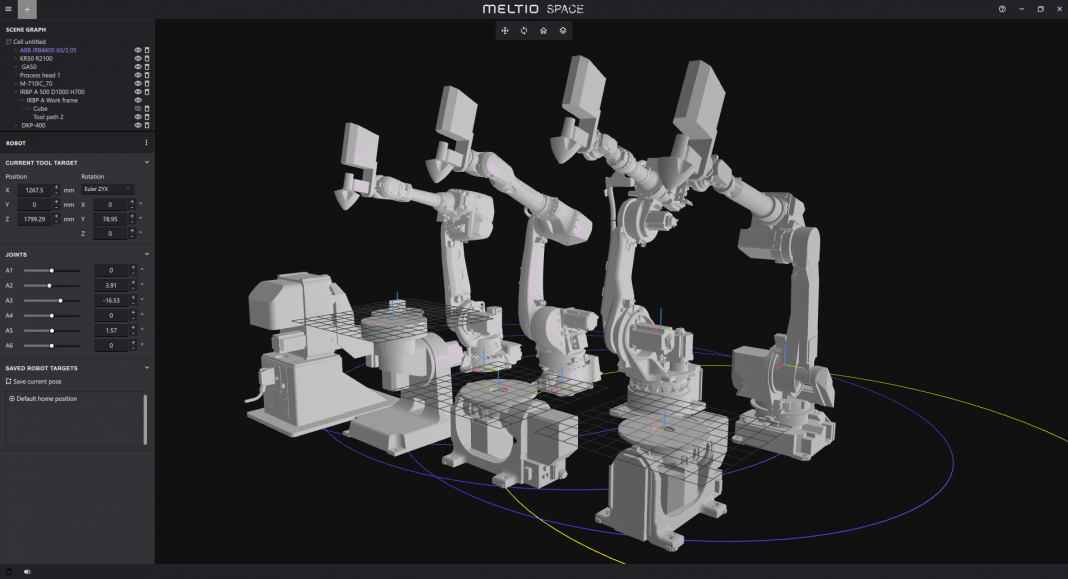Expand the KR50 R2100 tree node
The height and width of the screenshot is (579, 1068).
click(16, 59)
